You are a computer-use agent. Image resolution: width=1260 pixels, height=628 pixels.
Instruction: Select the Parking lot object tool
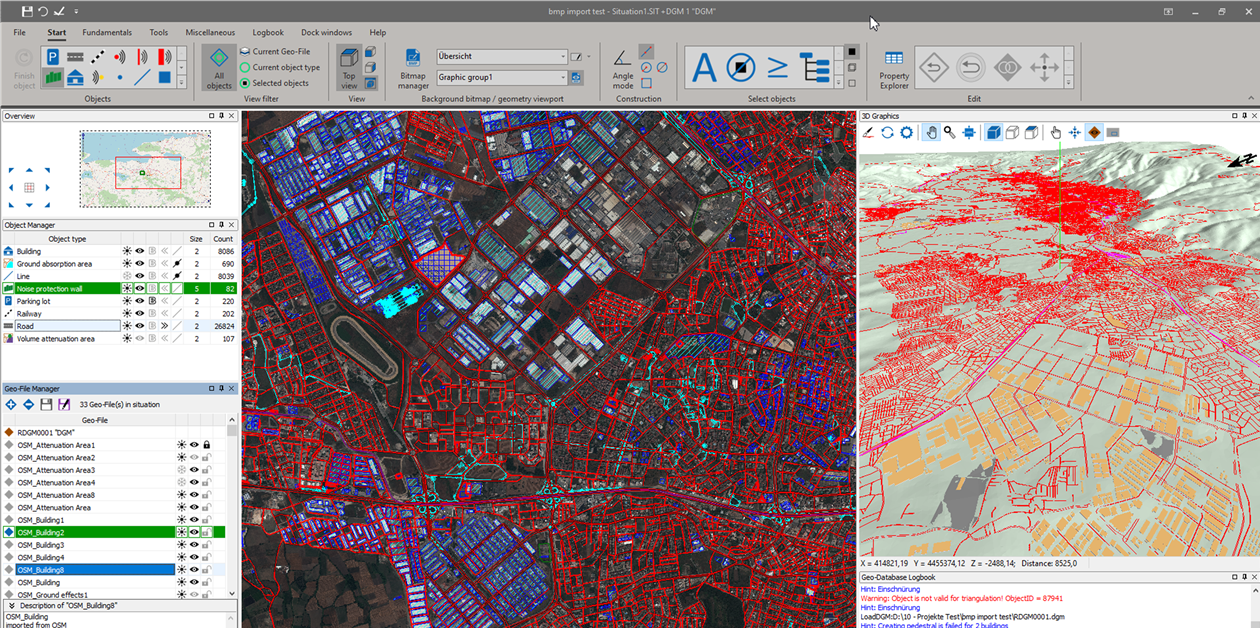pos(52,57)
